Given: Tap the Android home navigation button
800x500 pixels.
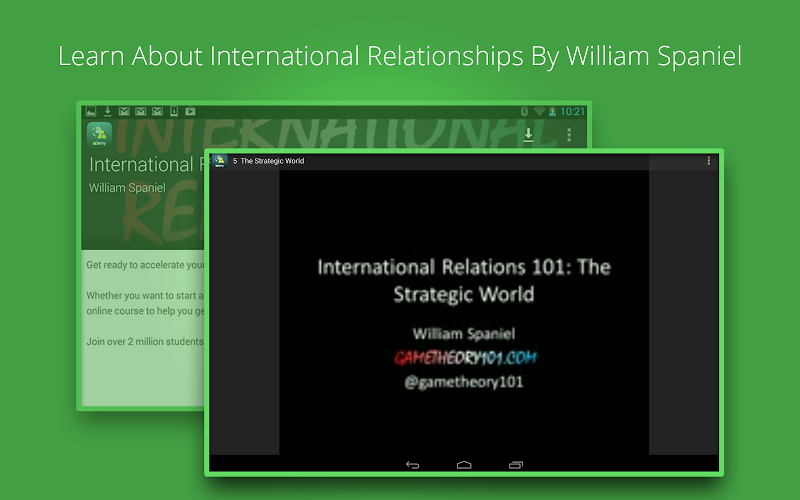Looking at the screenshot, I should [x=464, y=465].
